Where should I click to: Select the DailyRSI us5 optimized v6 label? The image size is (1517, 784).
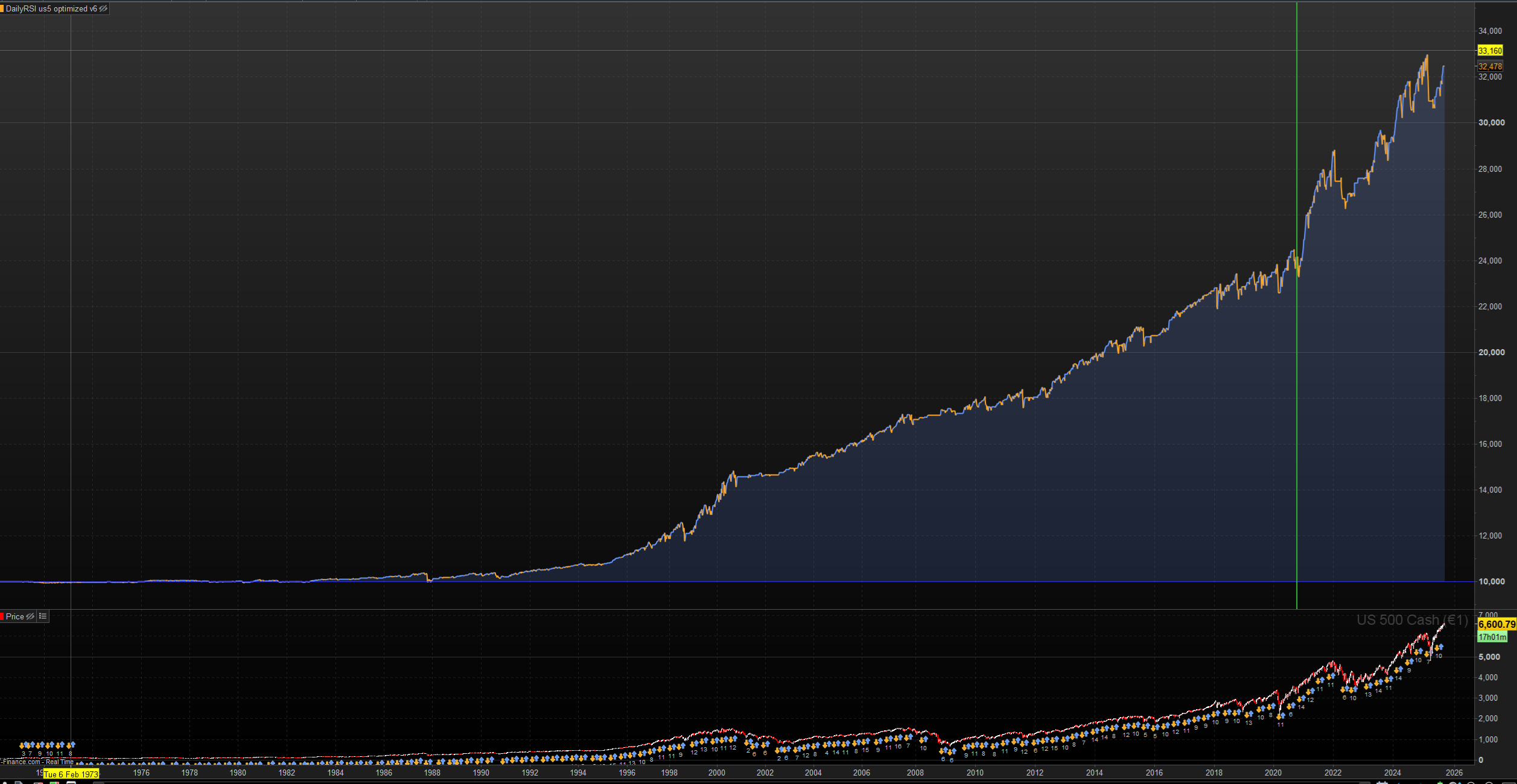51,8
